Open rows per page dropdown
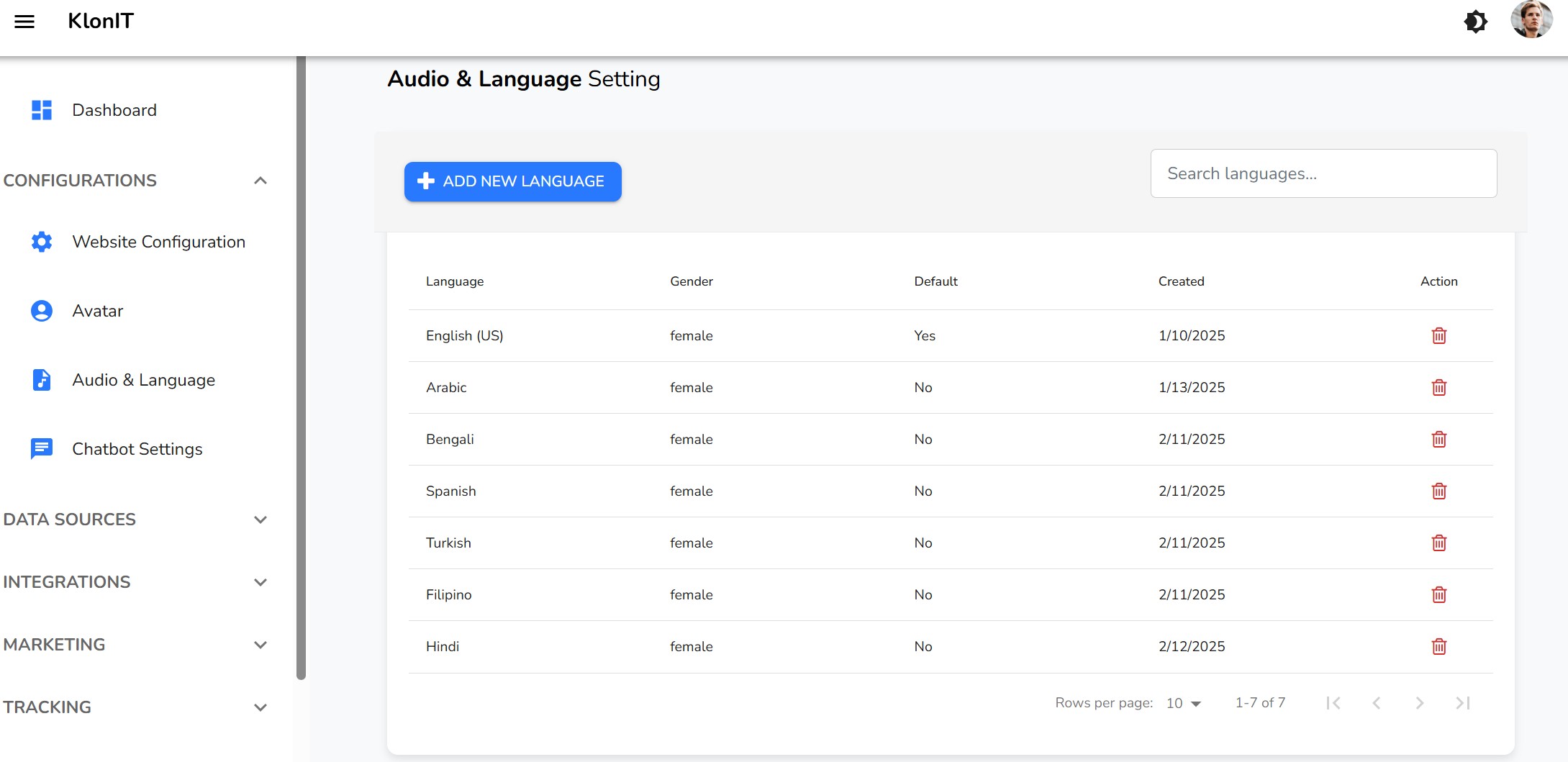Image resolution: width=1568 pixels, height=762 pixels. point(1184,703)
